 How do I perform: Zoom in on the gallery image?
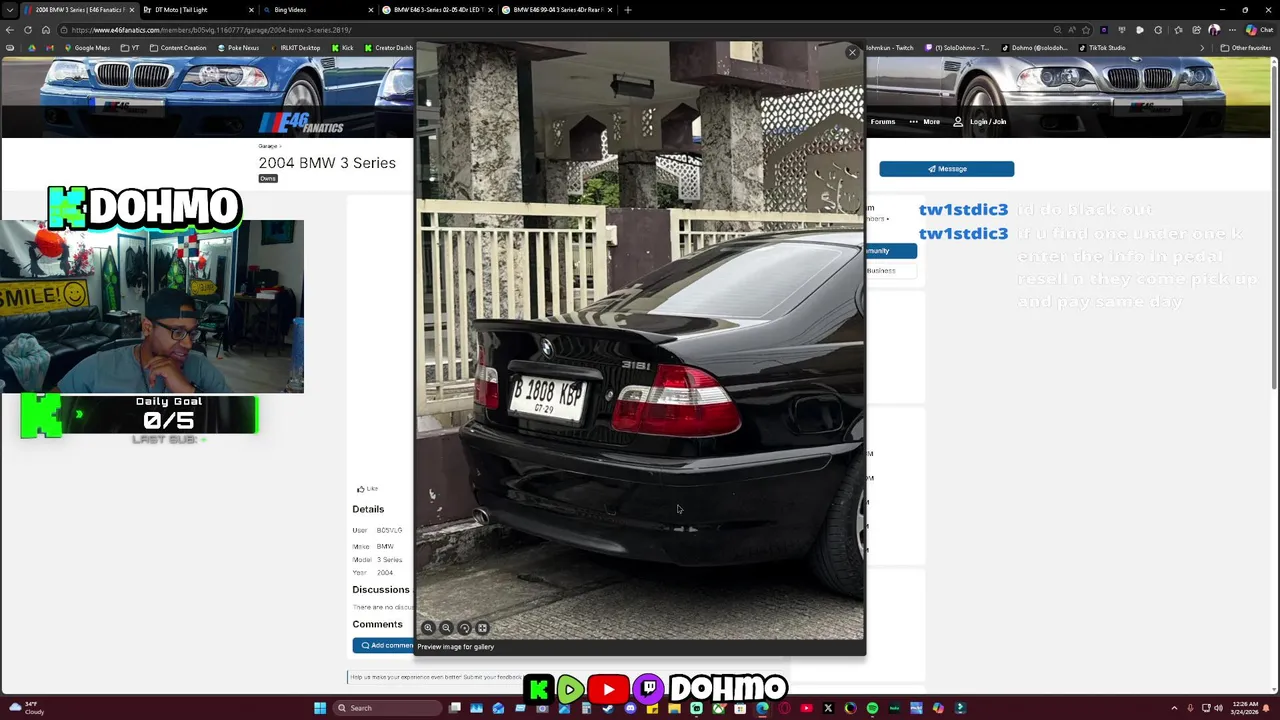428,628
